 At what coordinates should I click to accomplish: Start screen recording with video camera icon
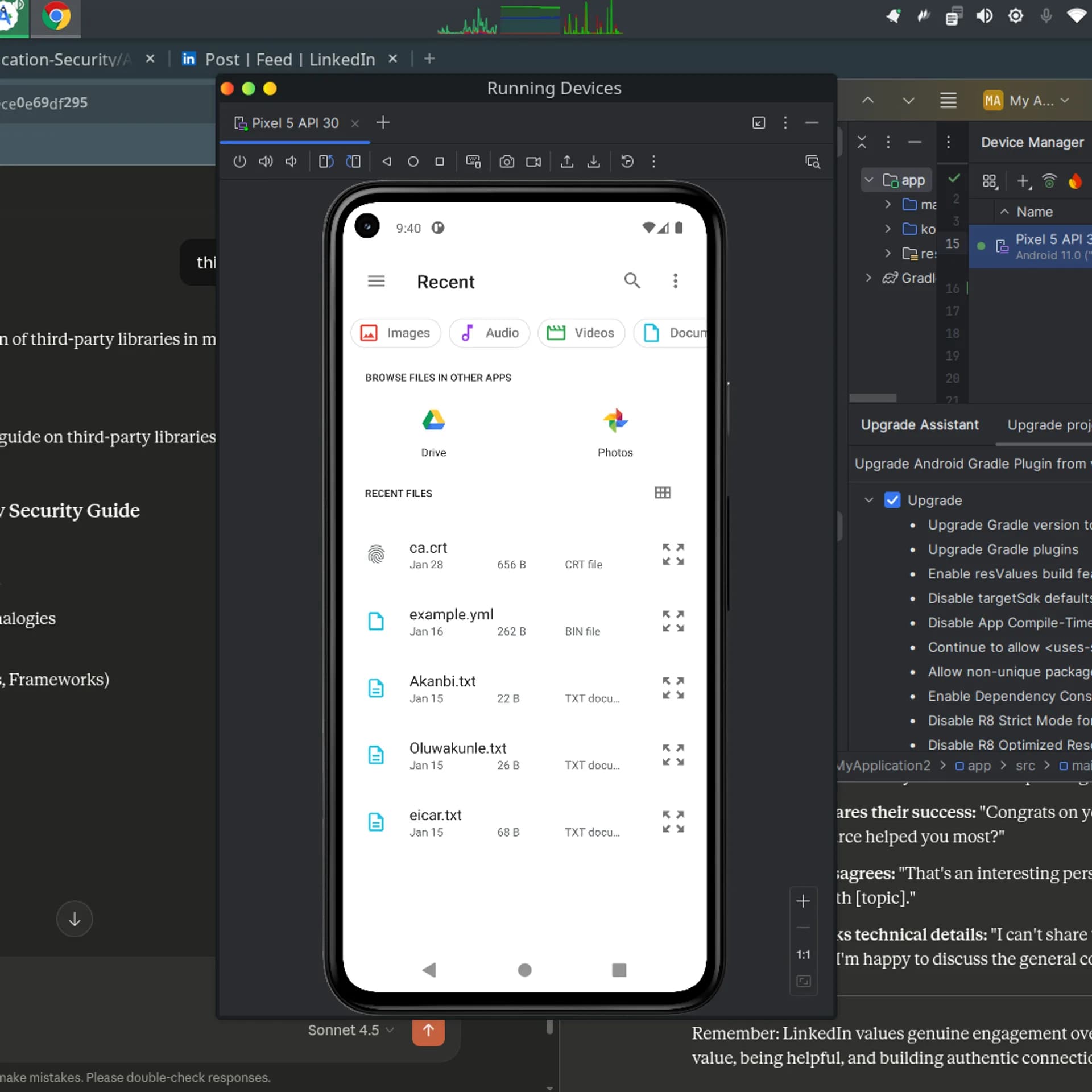coord(533,162)
